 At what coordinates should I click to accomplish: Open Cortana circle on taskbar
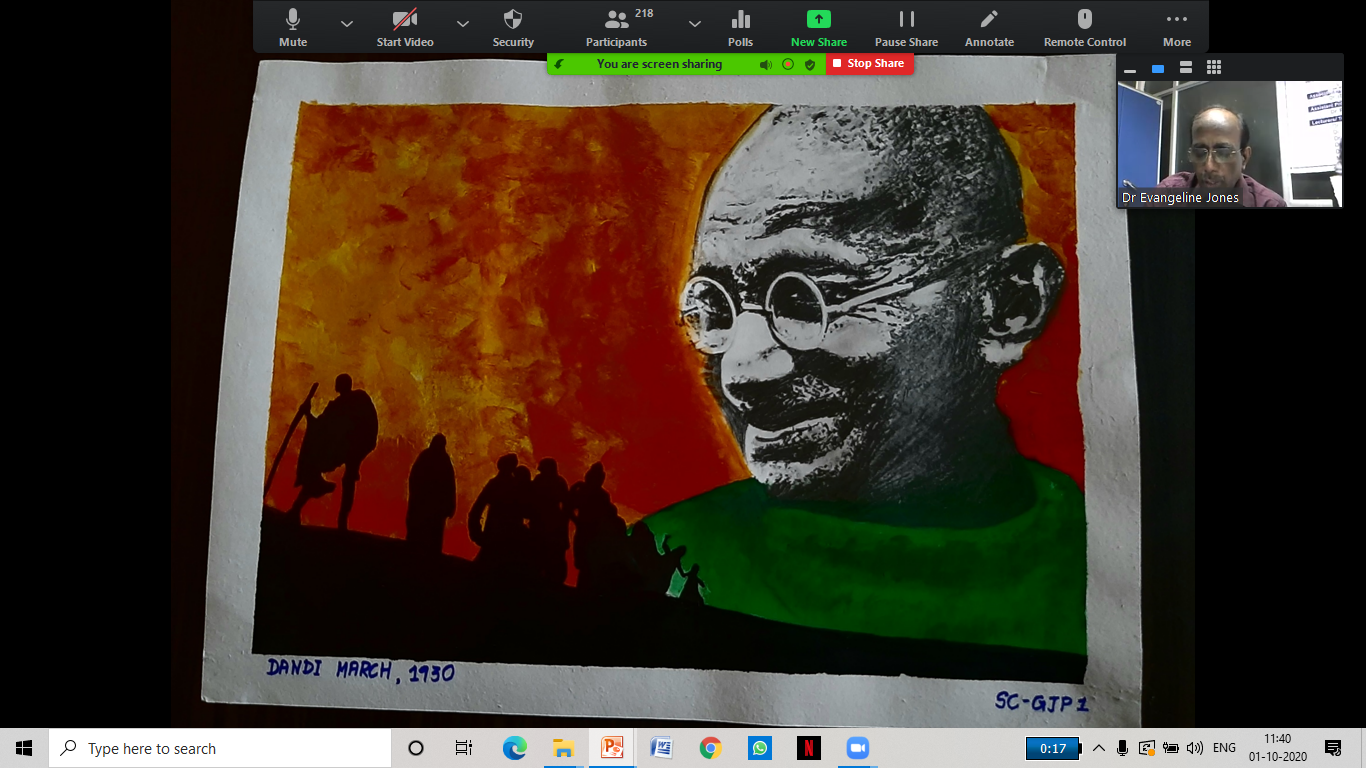click(416, 748)
